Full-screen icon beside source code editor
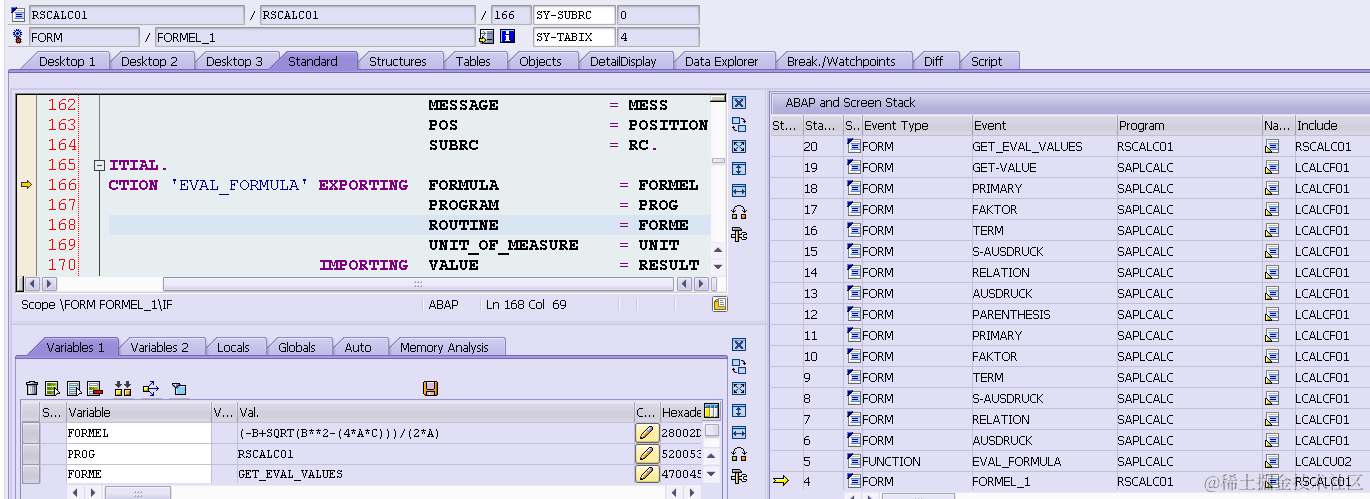 click(x=739, y=147)
